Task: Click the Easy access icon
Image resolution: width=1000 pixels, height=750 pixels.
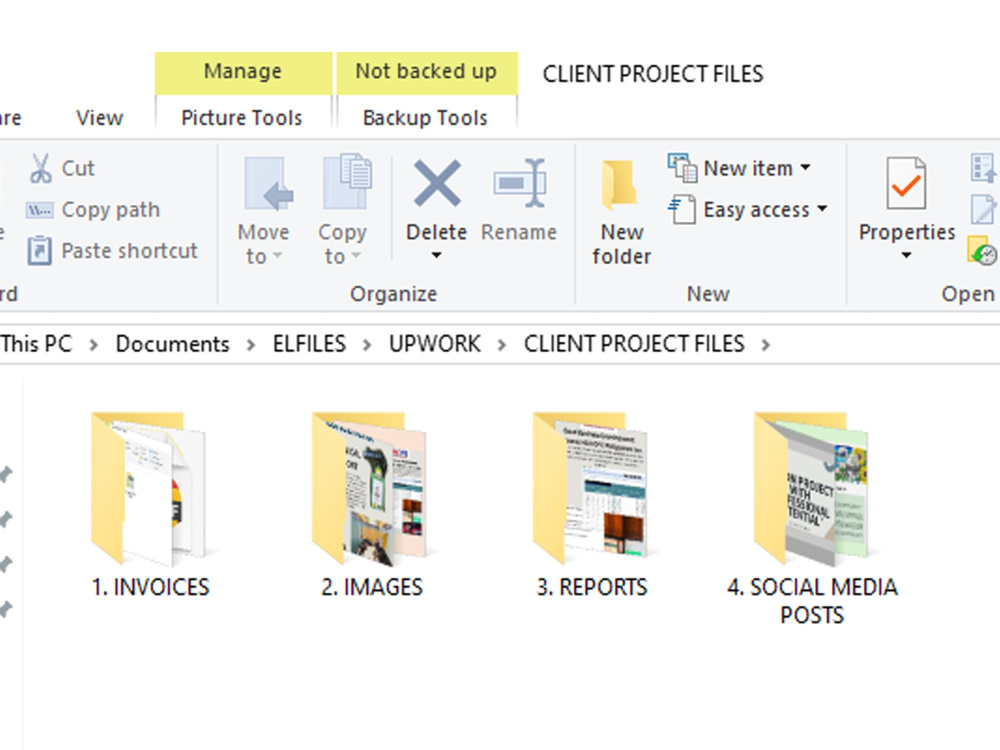Action: point(682,209)
